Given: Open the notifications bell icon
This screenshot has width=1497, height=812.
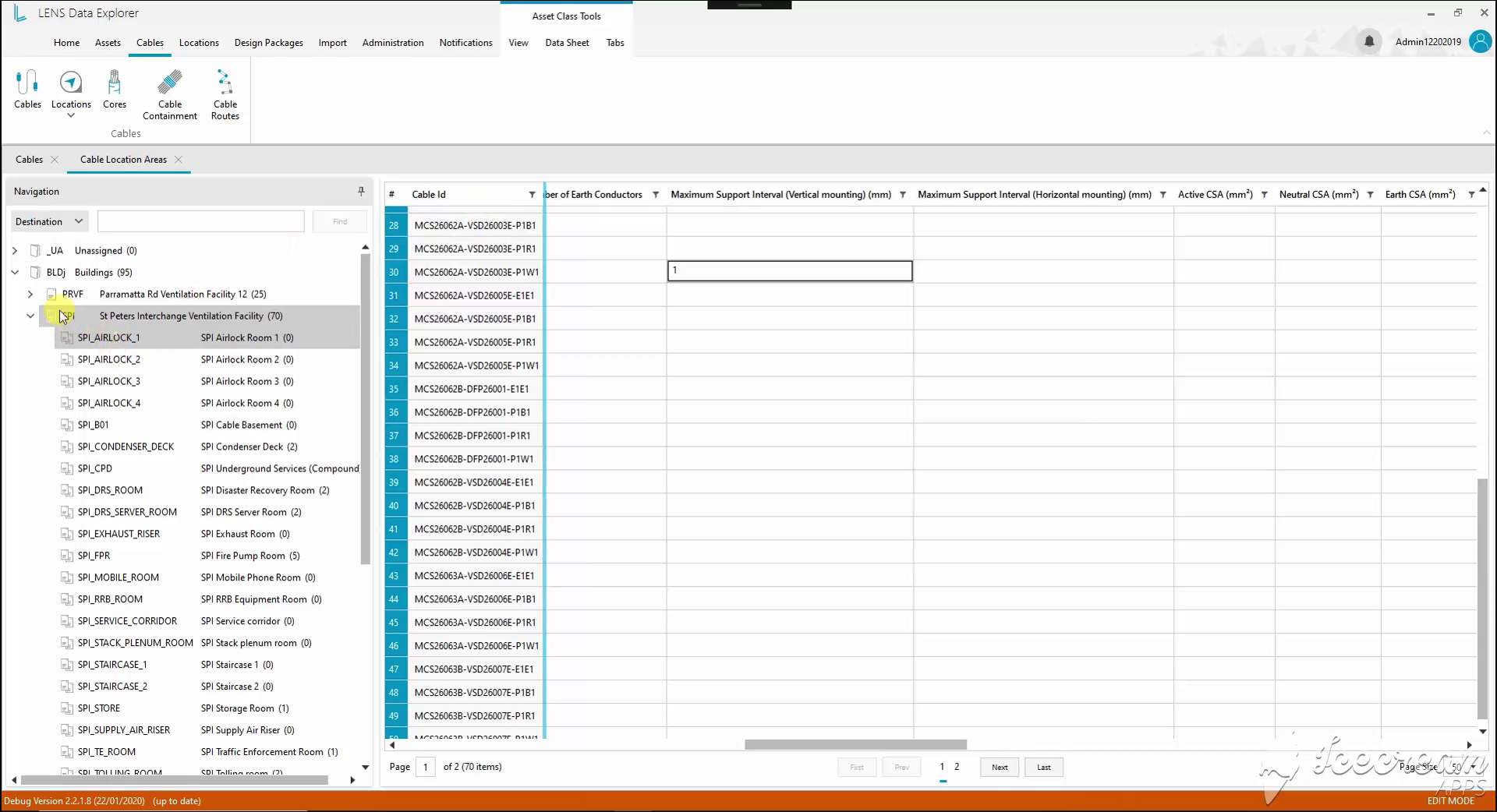Looking at the screenshot, I should click(1369, 41).
